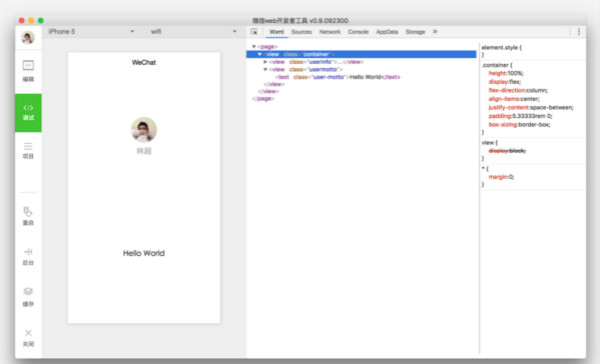This screenshot has width=600, height=364.
Task: Click the box-sizing:border-box property
Action: tap(519, 124)
